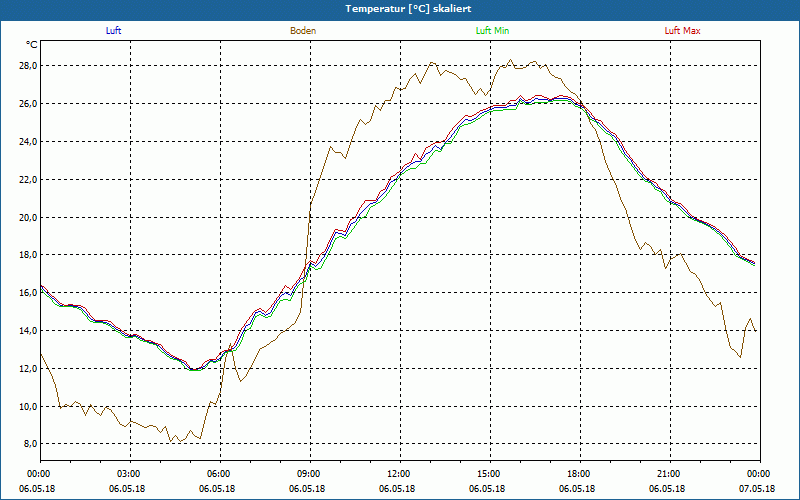Image resolution: width=800 pixels, height=500 pixels.
Task: Click the green 'Luft Min' legend label
Action: (492, 31)
